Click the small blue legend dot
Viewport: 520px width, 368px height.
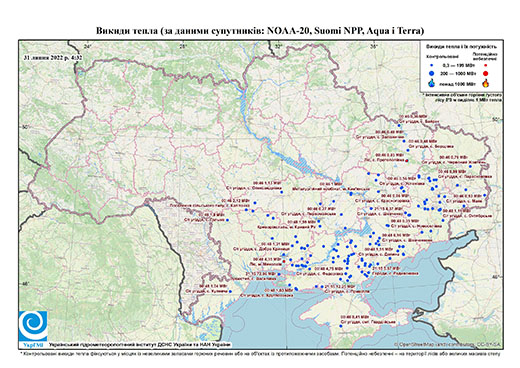tap(432, 65)
